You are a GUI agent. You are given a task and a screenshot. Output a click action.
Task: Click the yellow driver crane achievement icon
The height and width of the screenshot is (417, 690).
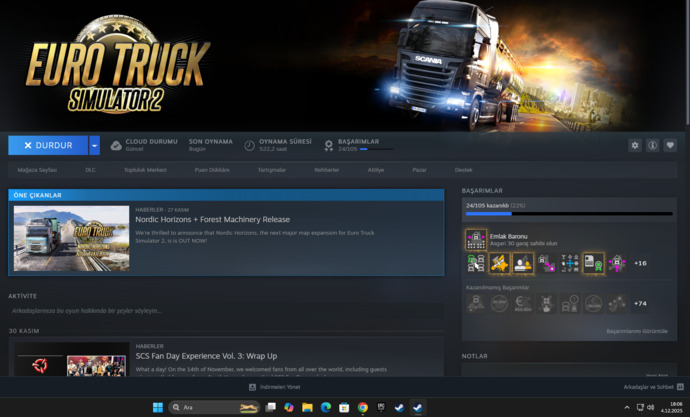coord(523,263)
